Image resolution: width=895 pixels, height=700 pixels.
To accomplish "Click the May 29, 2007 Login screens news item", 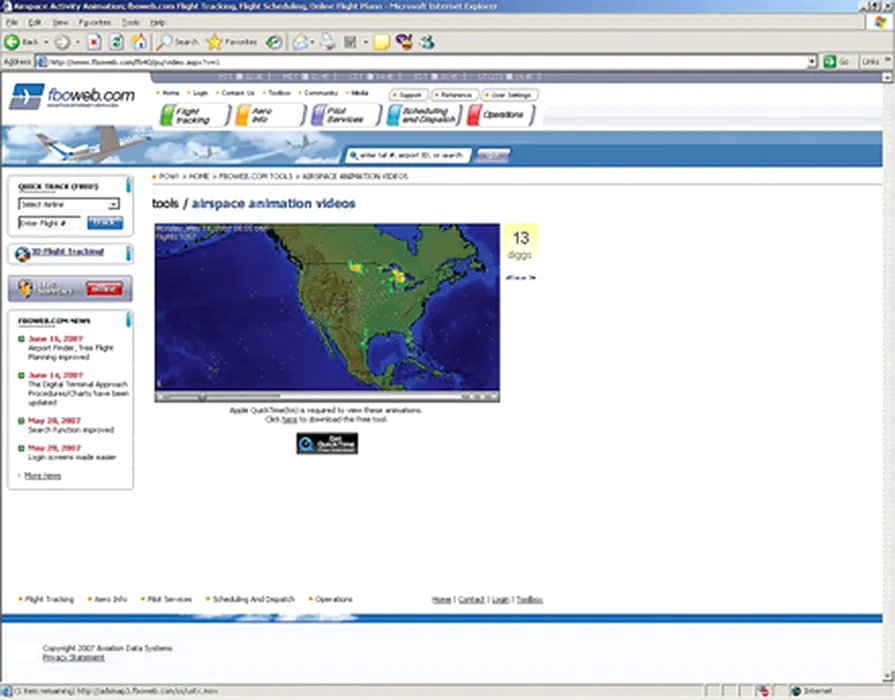I will pyautogui.click(x=72, y=453).
